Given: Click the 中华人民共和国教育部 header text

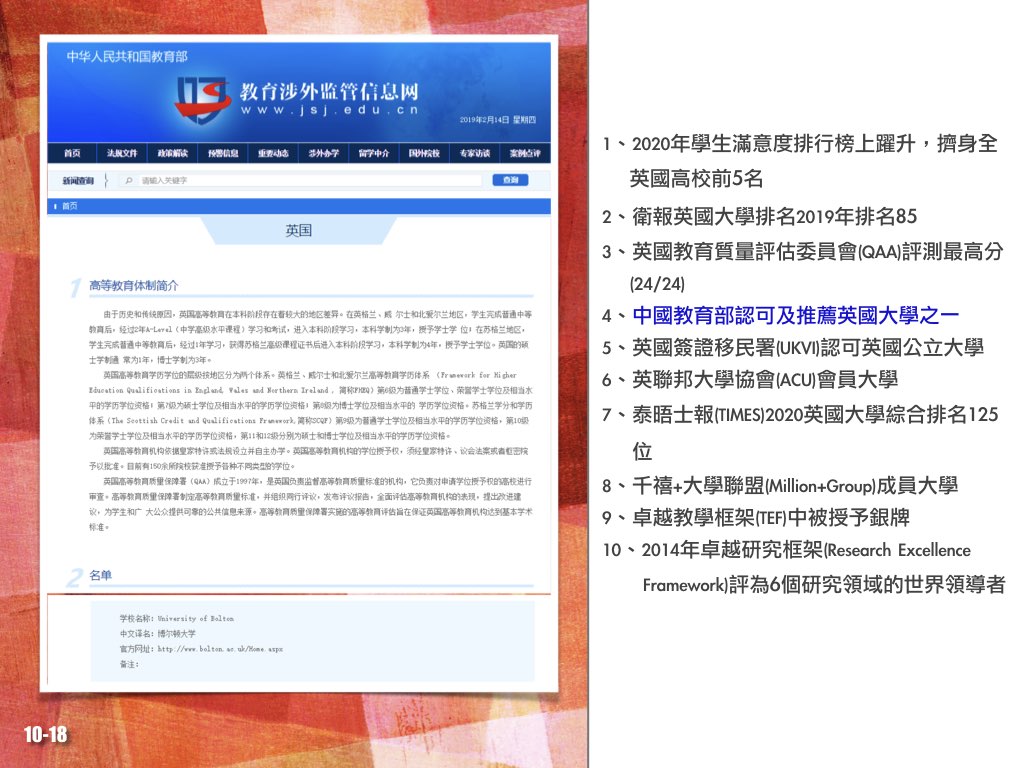Looking at the screenshot, I should pyautogui.click(x=127, y=57).
